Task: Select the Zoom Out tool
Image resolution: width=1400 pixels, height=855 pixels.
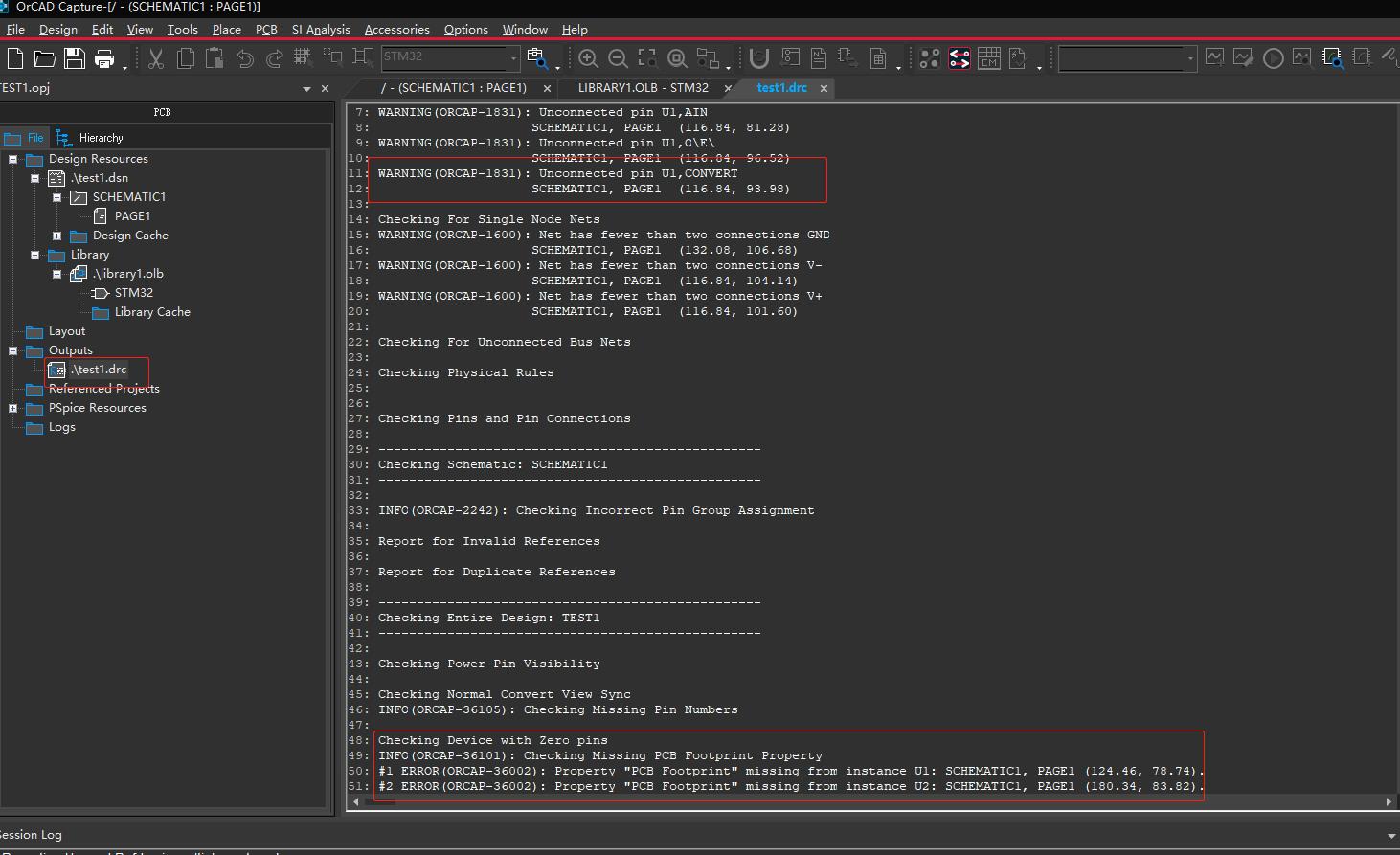Action: tap(618, 57)
